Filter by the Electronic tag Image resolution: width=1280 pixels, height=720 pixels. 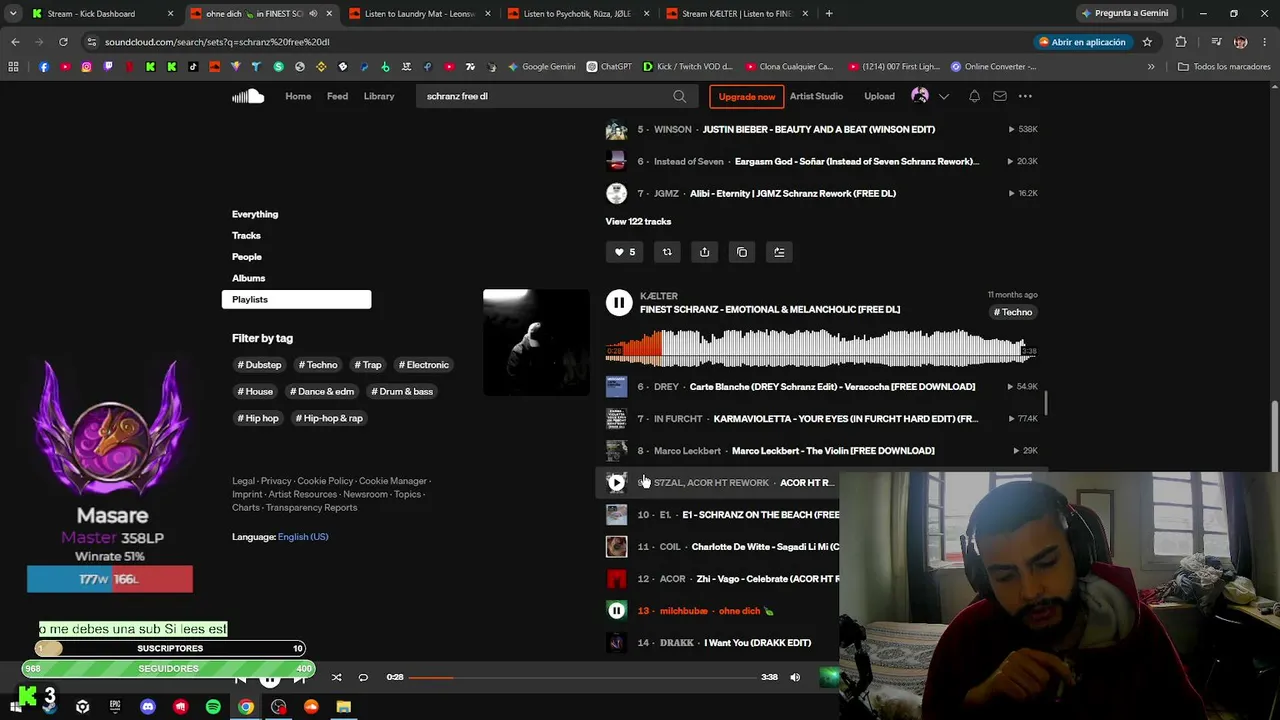423,365
